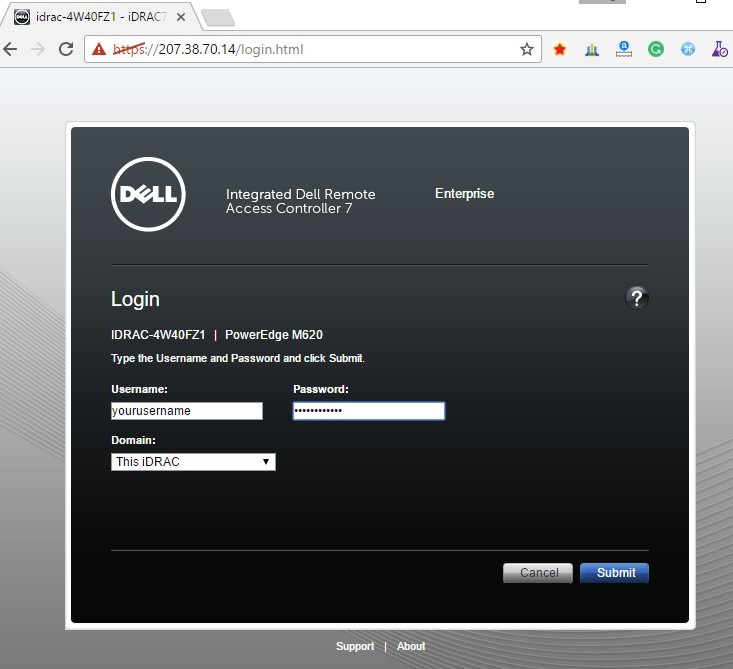
Task: Click the IDRAC-4W40FZ1 hostname text
Action: coord(158,335)
